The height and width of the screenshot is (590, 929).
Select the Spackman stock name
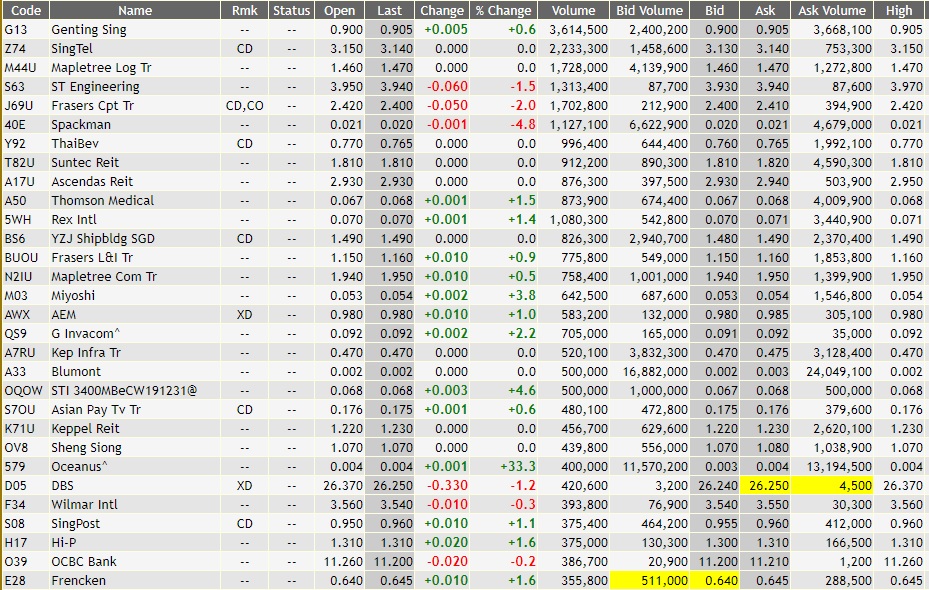pyautogui.click(x=81, y=124)
